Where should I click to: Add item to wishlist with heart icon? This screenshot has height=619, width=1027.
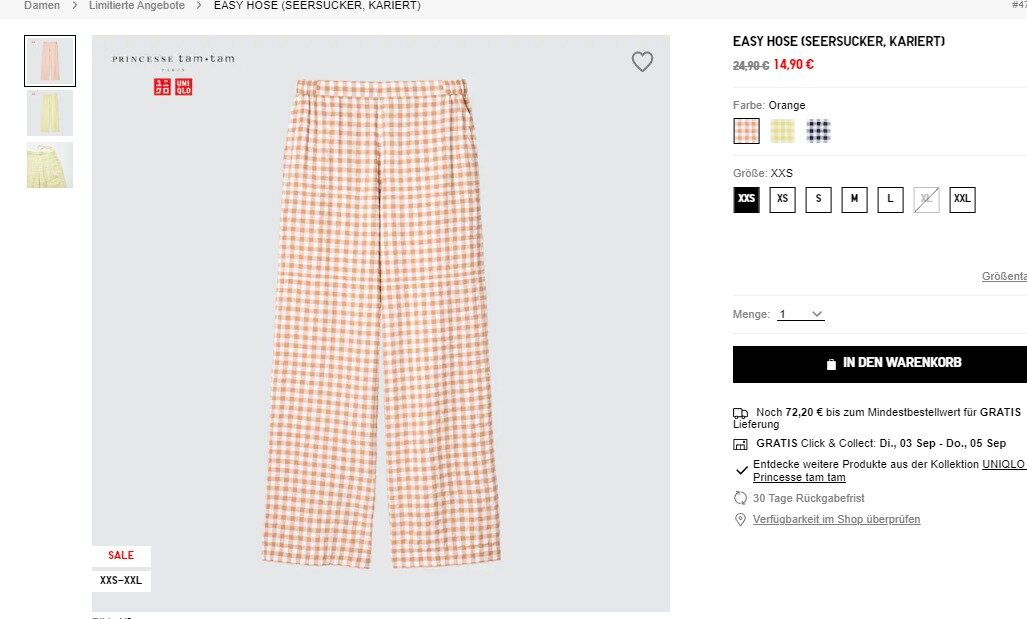point(642,62)
